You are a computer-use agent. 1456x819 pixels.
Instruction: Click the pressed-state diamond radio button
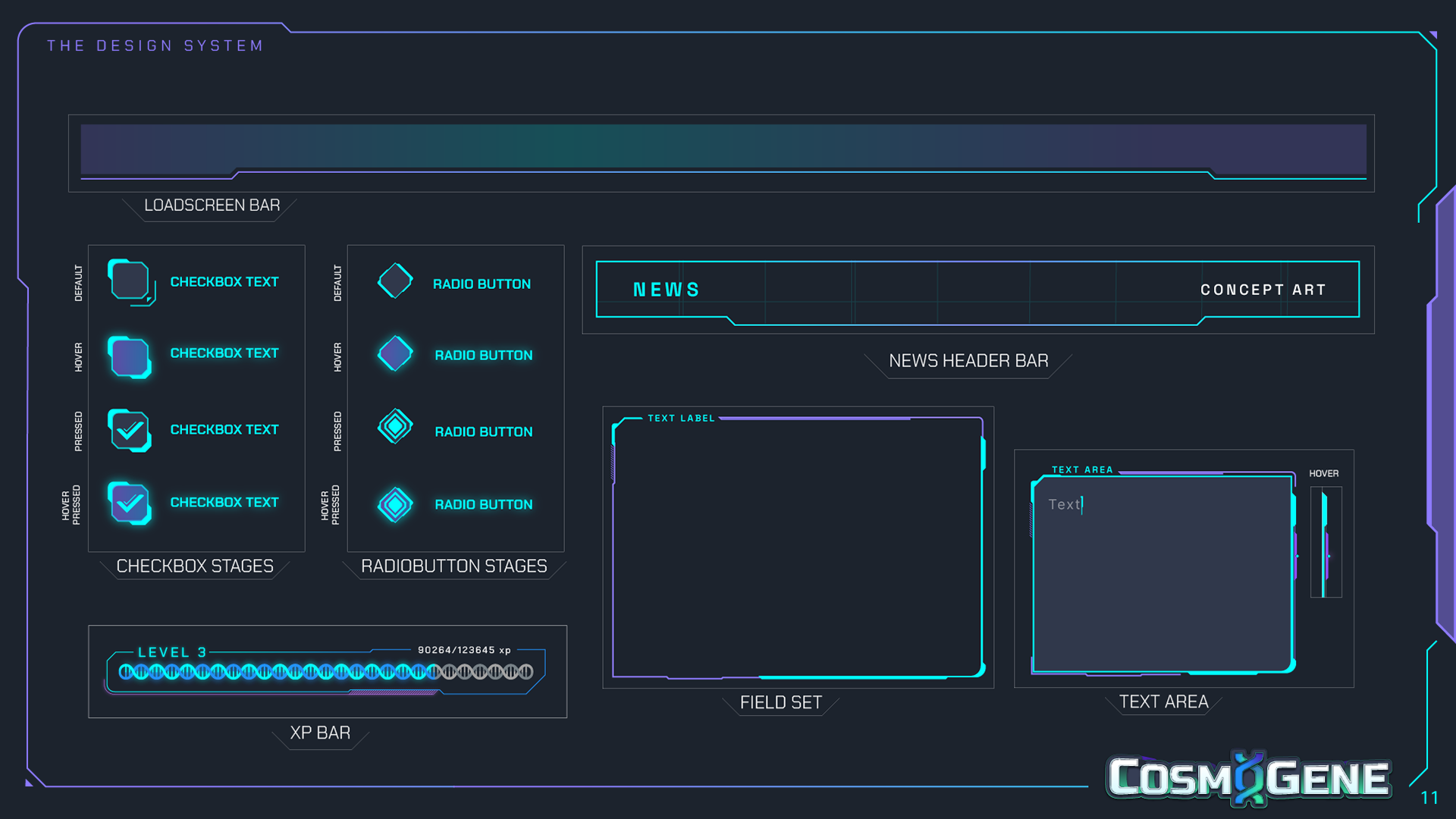[x=395, y=427]
